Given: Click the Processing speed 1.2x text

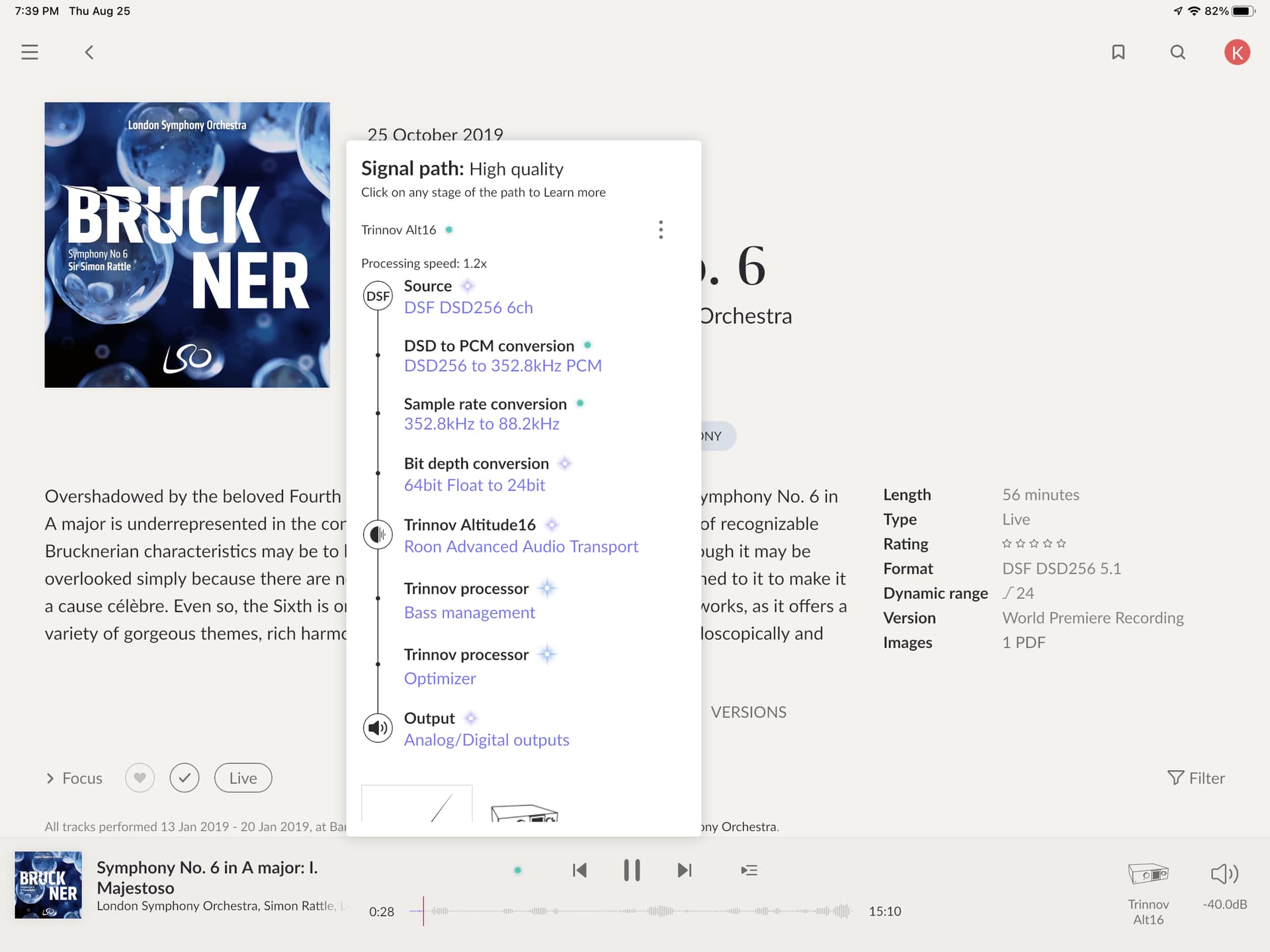Looking at the screenshot, I should (x=424, y=263).
